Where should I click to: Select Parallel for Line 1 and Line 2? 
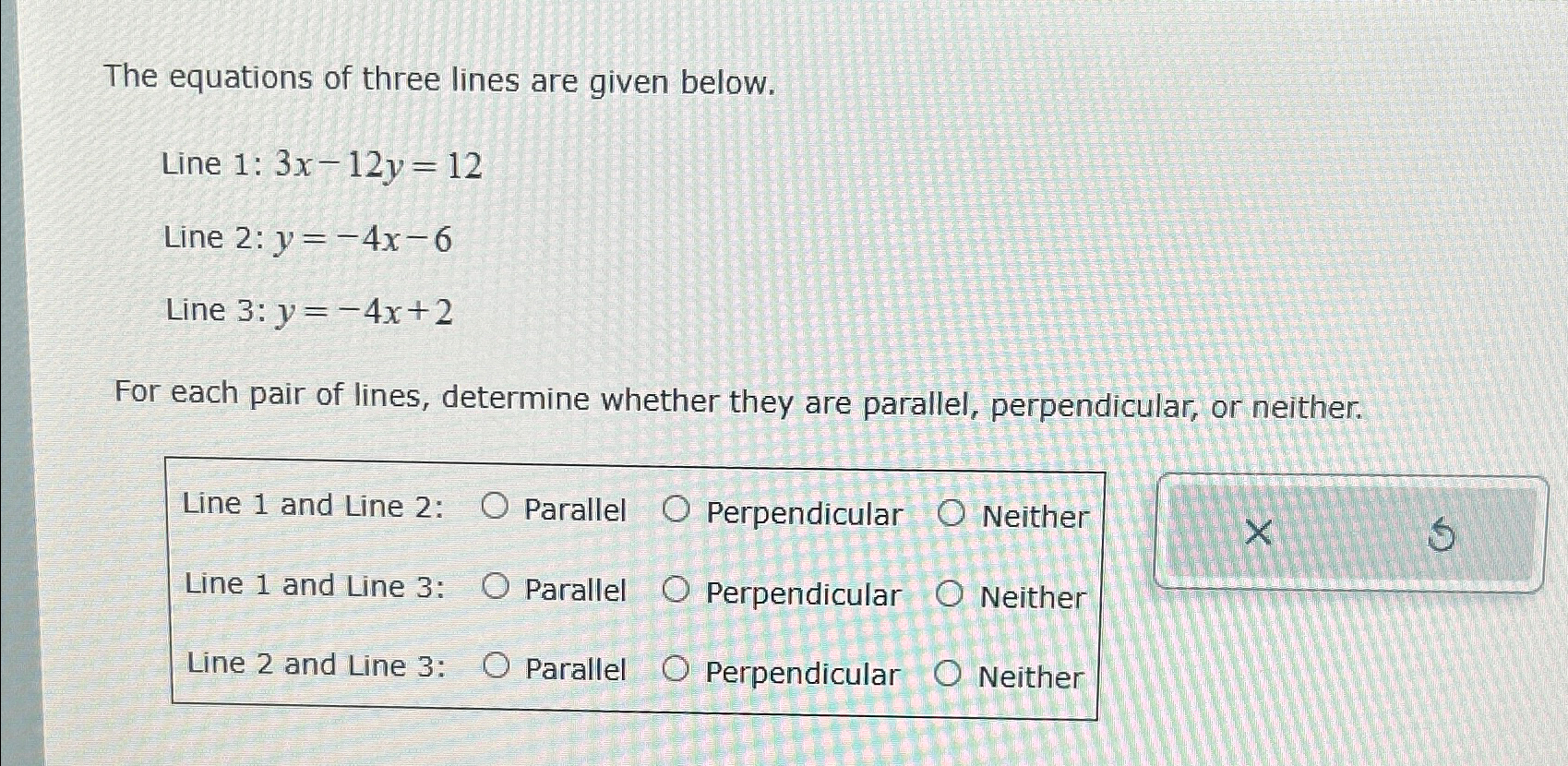click(497, 509)
